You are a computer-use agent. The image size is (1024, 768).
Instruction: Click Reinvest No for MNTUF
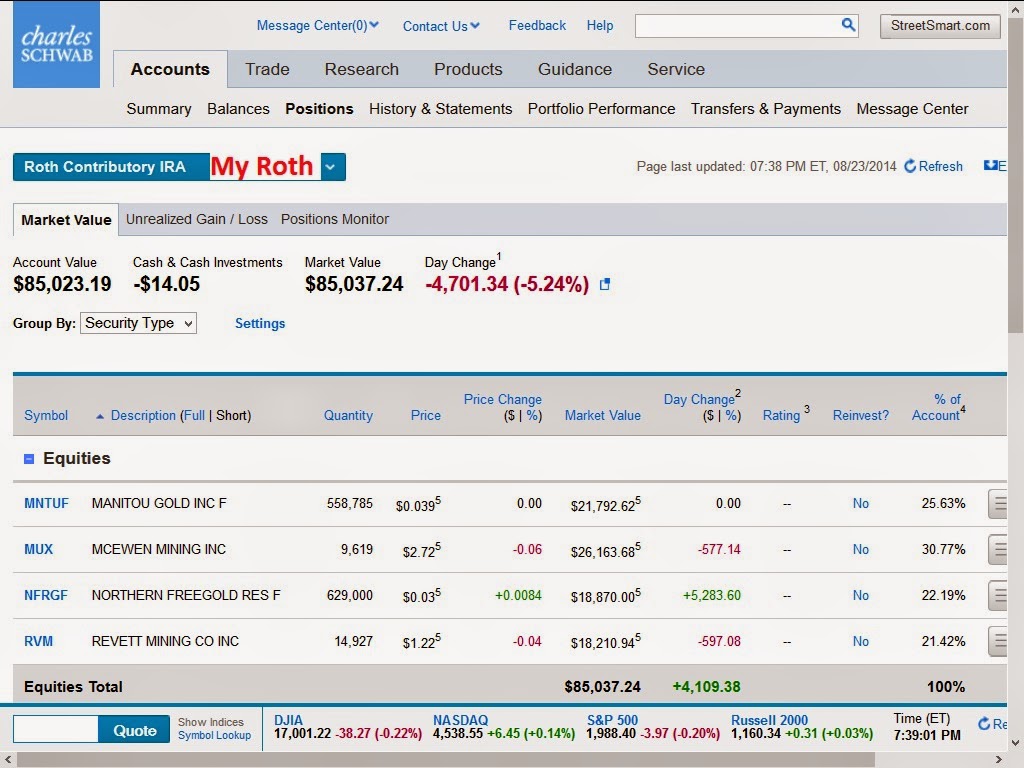coord(861,504)
